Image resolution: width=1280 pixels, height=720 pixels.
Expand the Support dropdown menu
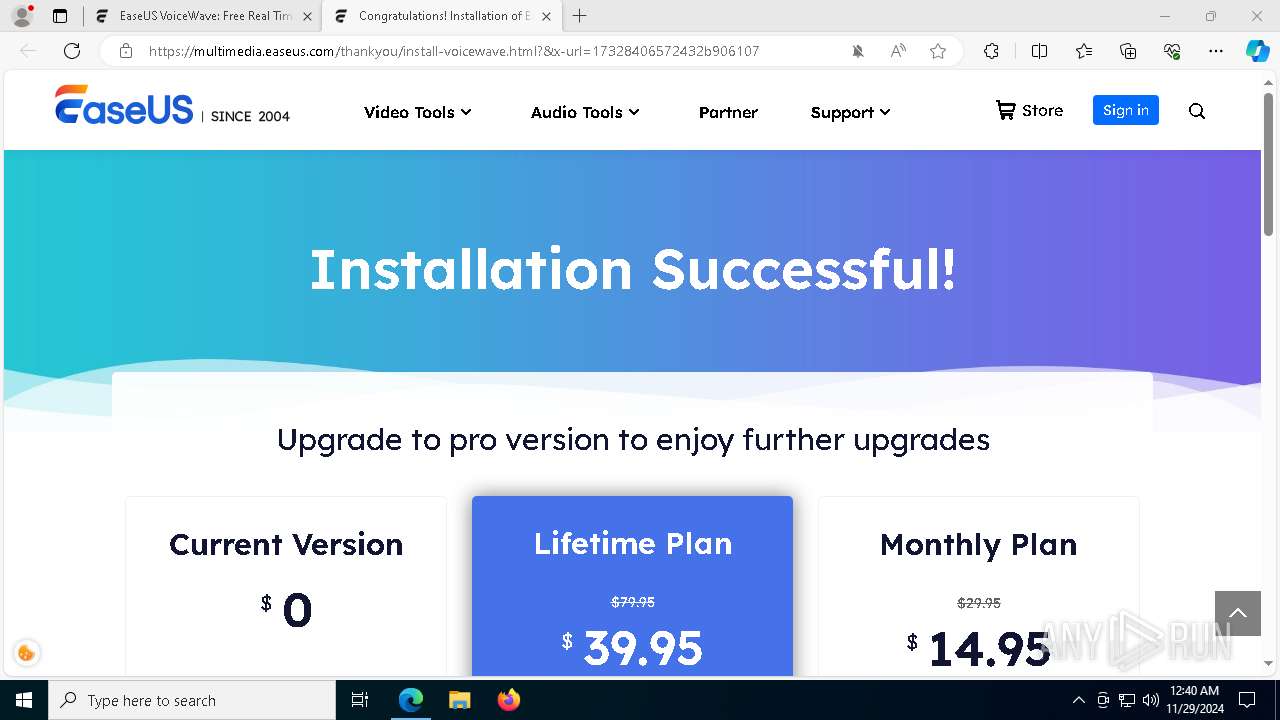850,112
